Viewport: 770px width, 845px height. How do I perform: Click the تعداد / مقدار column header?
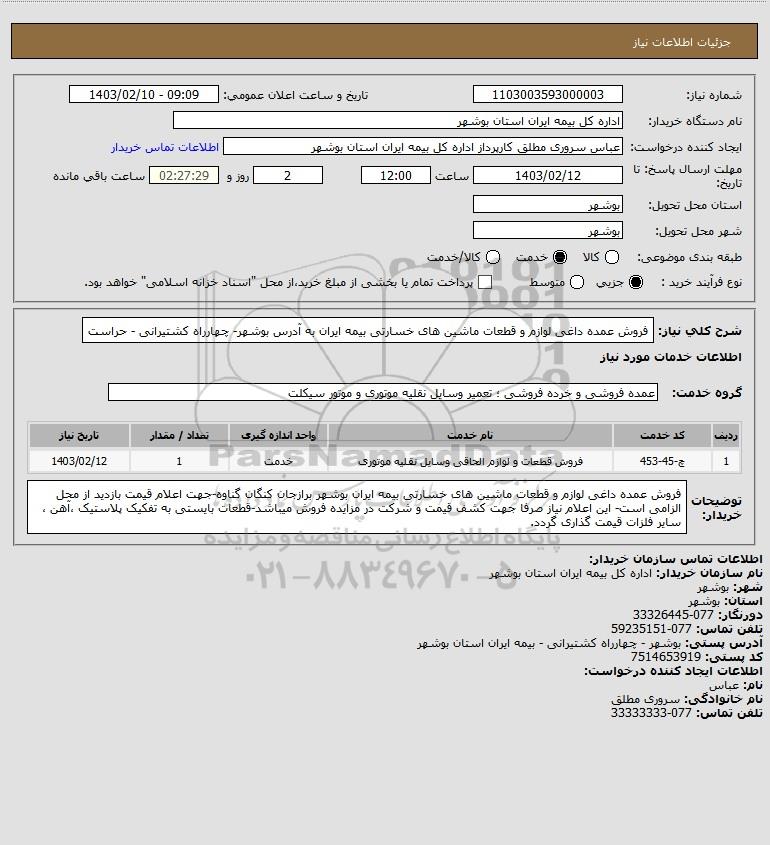[x=179, y=435]
